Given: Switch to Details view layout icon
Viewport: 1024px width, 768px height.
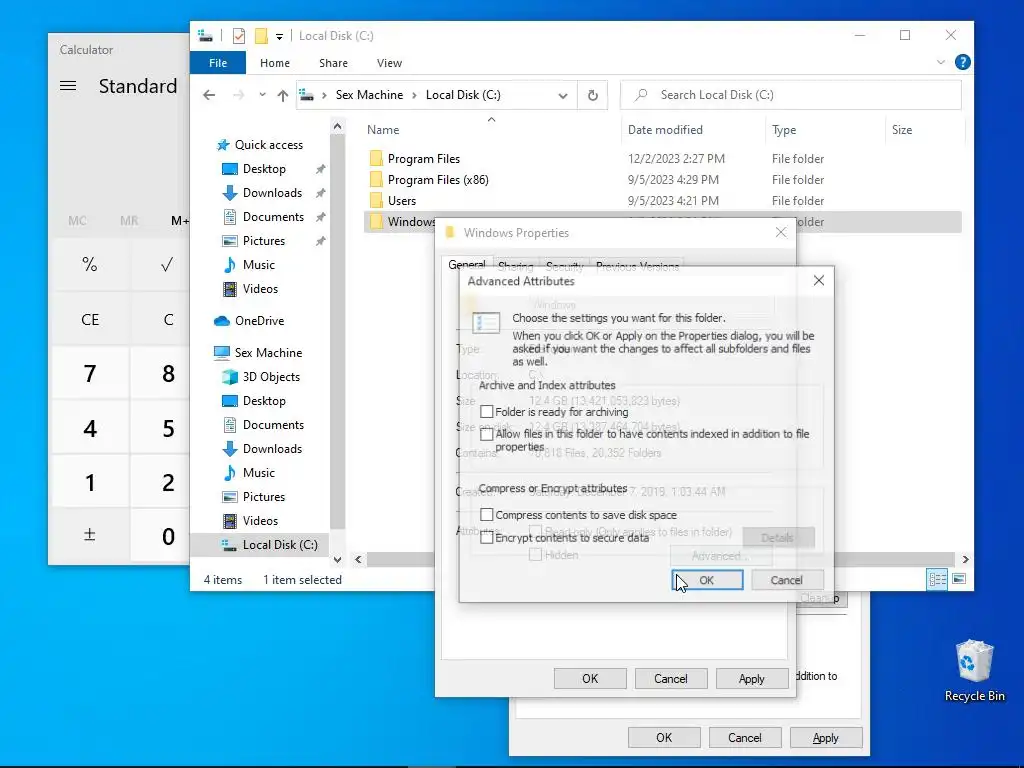Looking at the screenshot, I should 937,579.
